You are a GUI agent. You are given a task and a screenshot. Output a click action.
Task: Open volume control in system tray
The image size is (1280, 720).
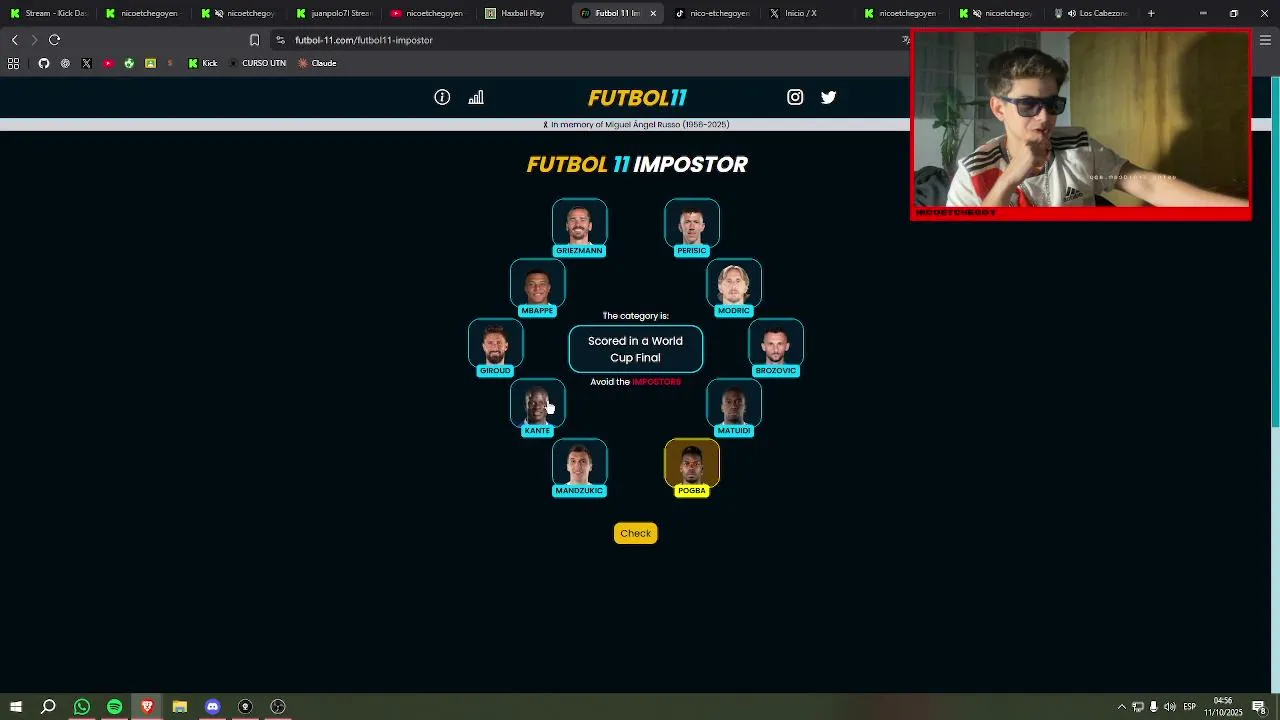coord(1170,707)
